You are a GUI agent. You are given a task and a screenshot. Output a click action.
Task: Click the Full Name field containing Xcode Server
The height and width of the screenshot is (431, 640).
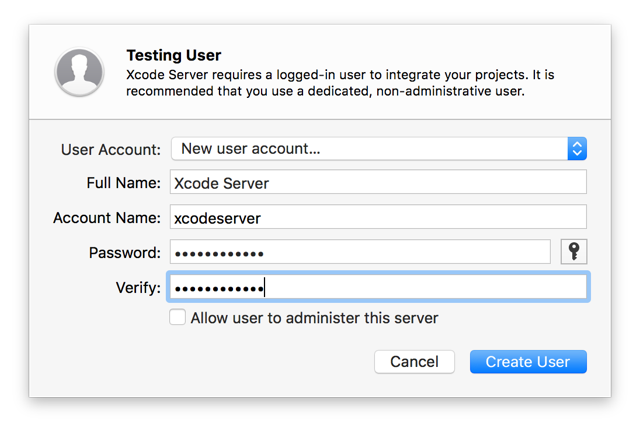point(377,183)
